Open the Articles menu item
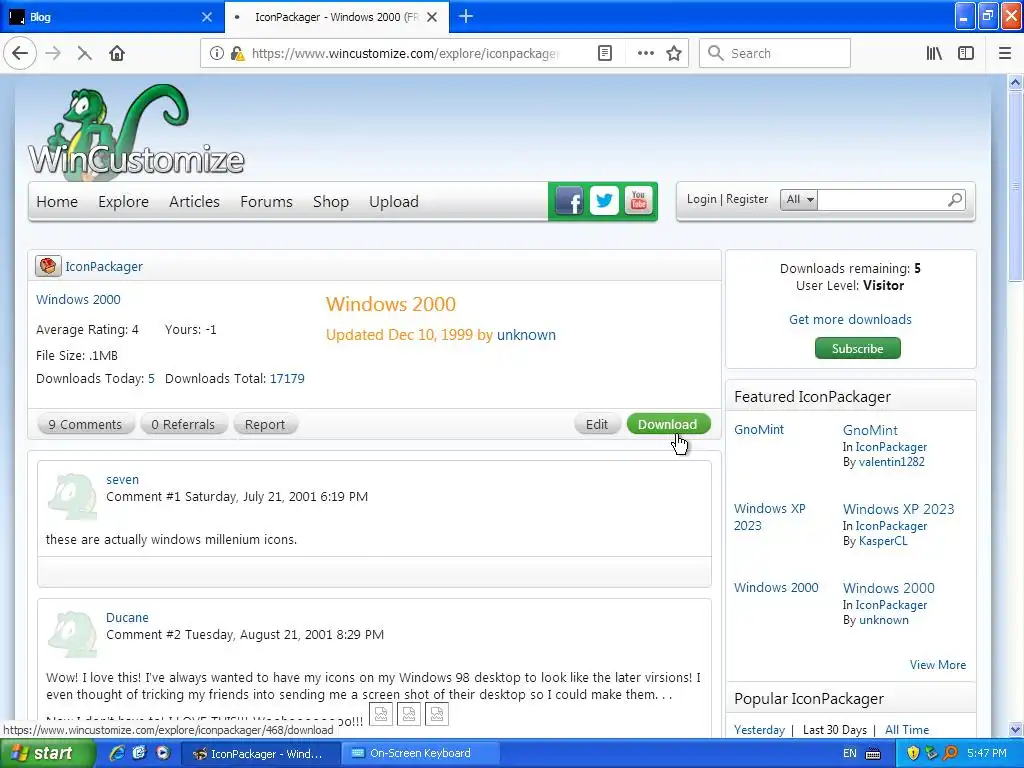 (194, 202)
